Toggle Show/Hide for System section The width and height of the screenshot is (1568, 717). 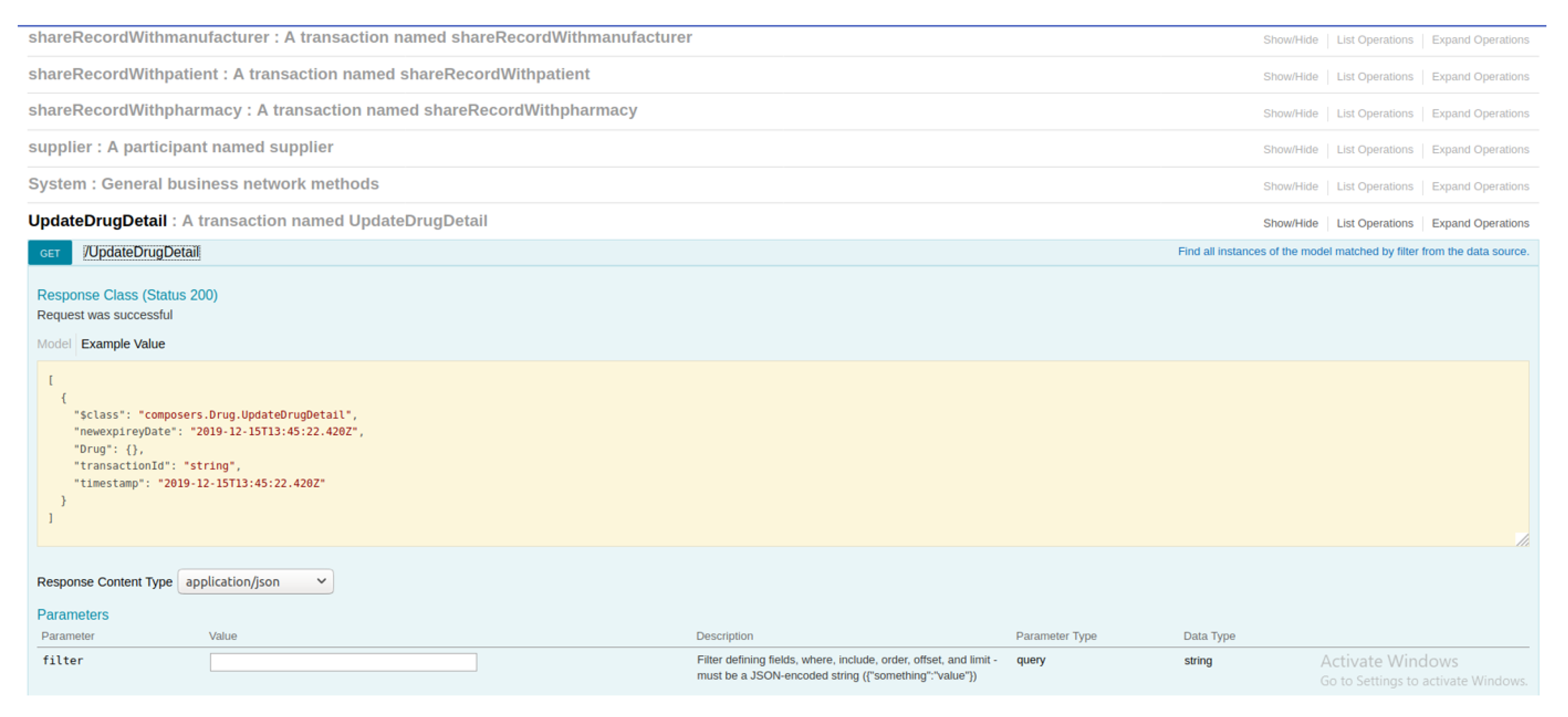click(1290, 186)
